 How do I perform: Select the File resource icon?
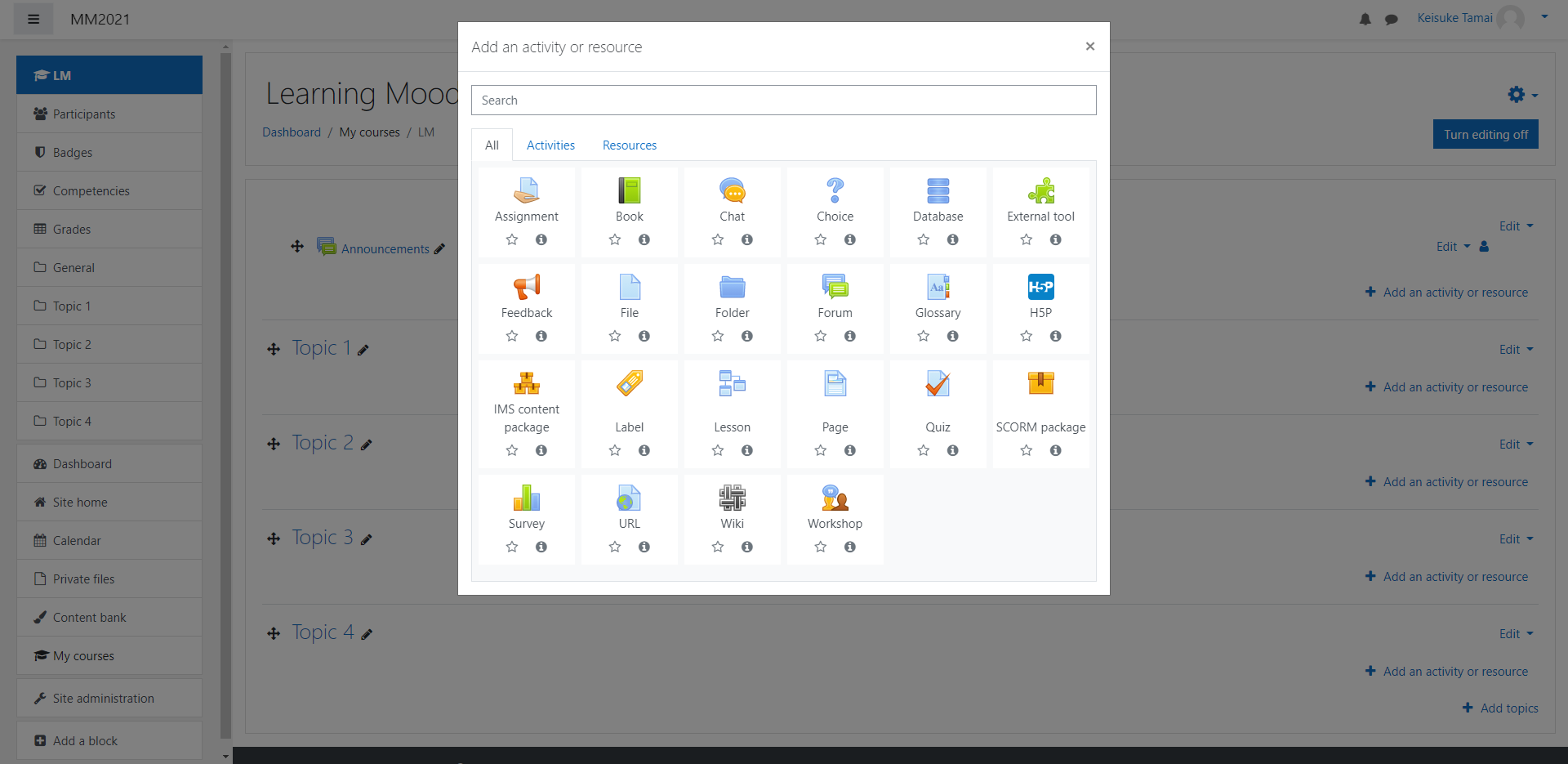[x=630, y=287]
